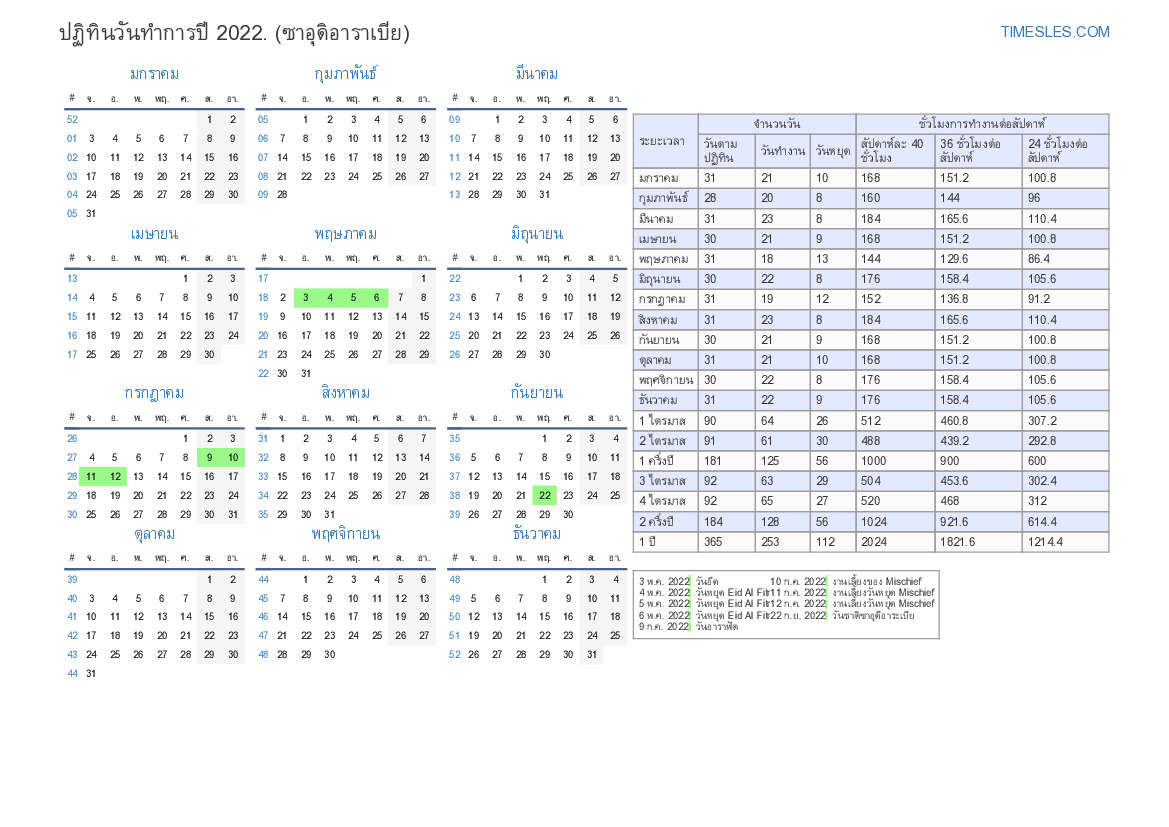Open the ธันวาคม calendar month heading

[536, 534]
